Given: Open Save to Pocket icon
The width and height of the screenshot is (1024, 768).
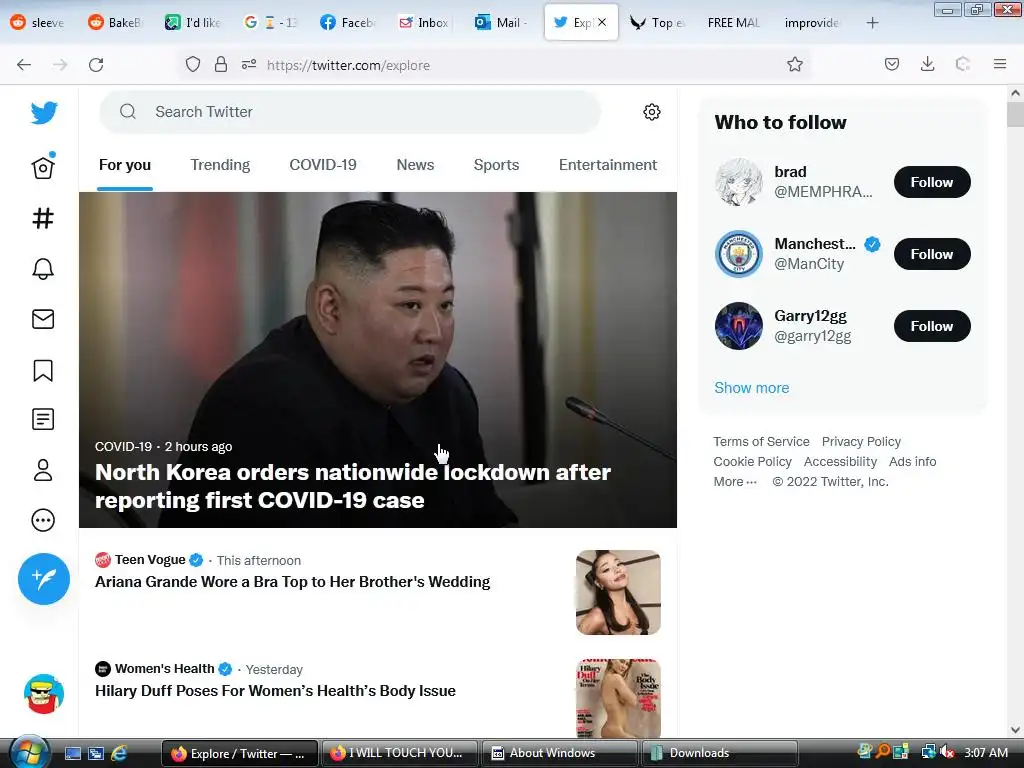Looking at the screenshot, I should coord(892,64).
